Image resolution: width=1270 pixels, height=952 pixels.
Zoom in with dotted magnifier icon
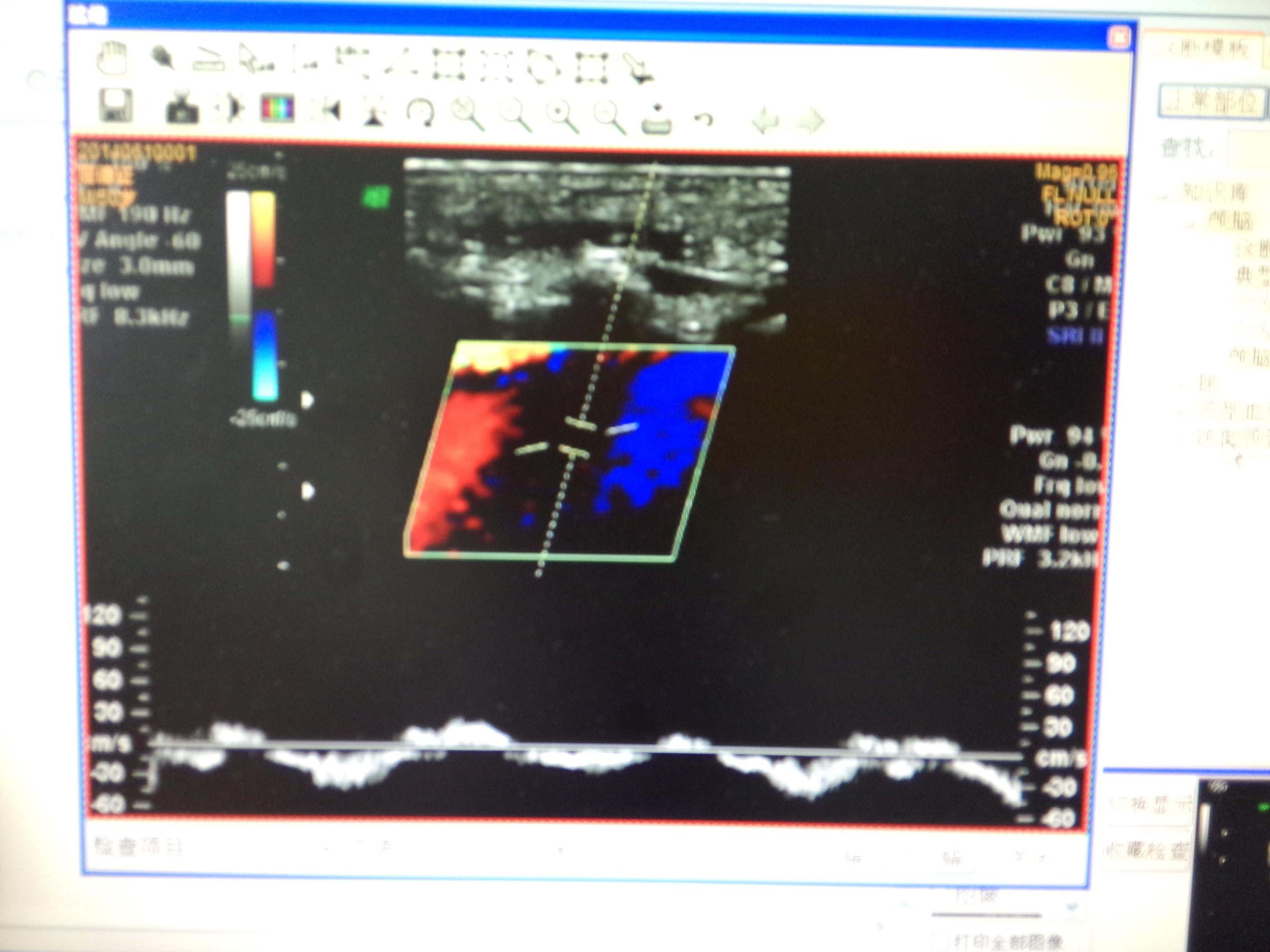tap(563, 117)
